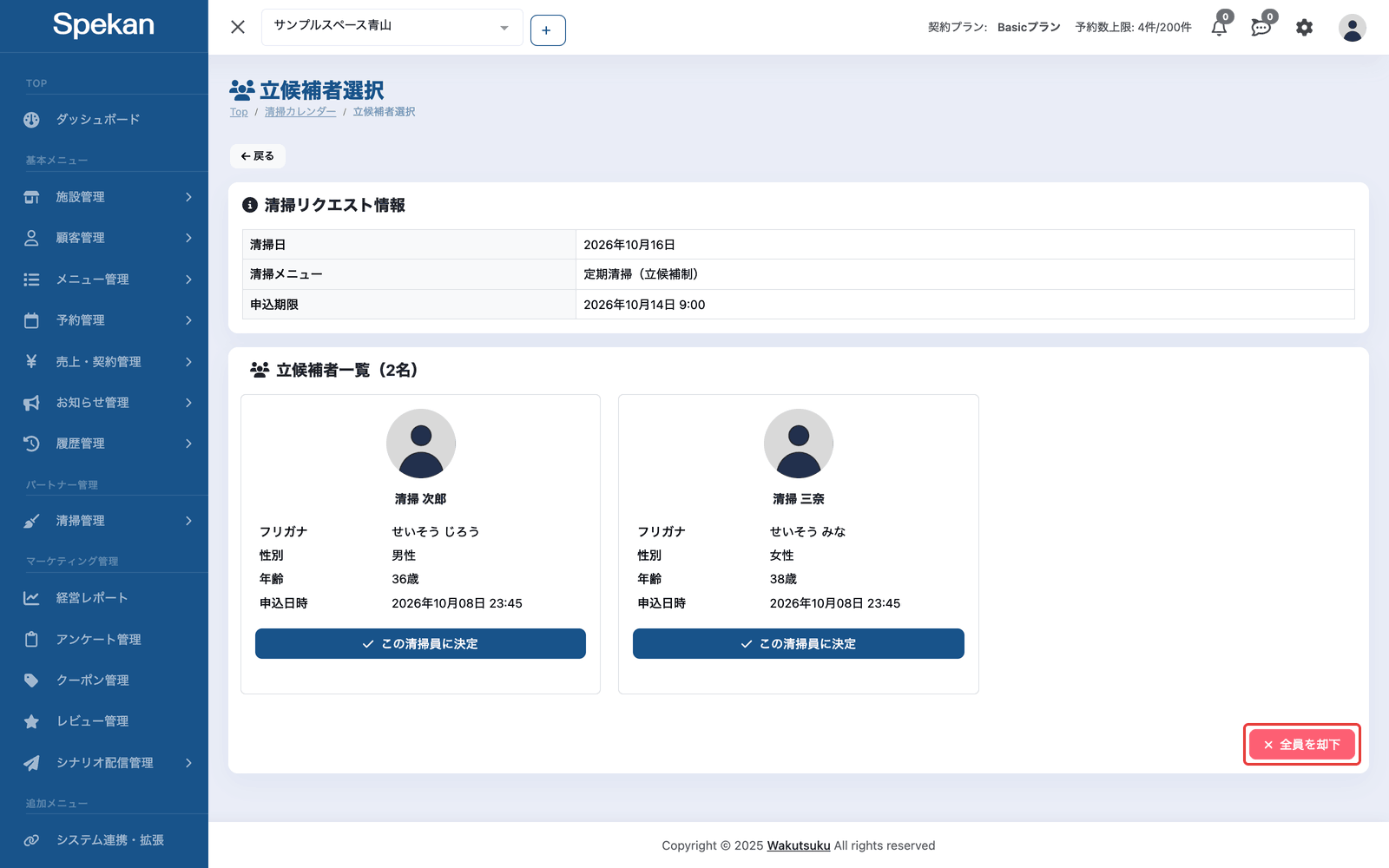Image resolution: width=1389 pixels, height=868 pixels.
Task: Expand 予約管理 submenu chevron
Action: [x=188, y=320]
